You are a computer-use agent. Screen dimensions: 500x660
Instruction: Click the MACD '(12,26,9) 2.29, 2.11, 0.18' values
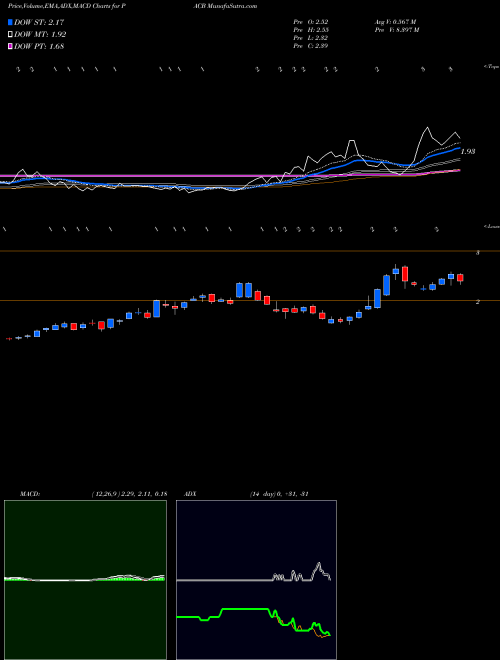tap(129, 494)
